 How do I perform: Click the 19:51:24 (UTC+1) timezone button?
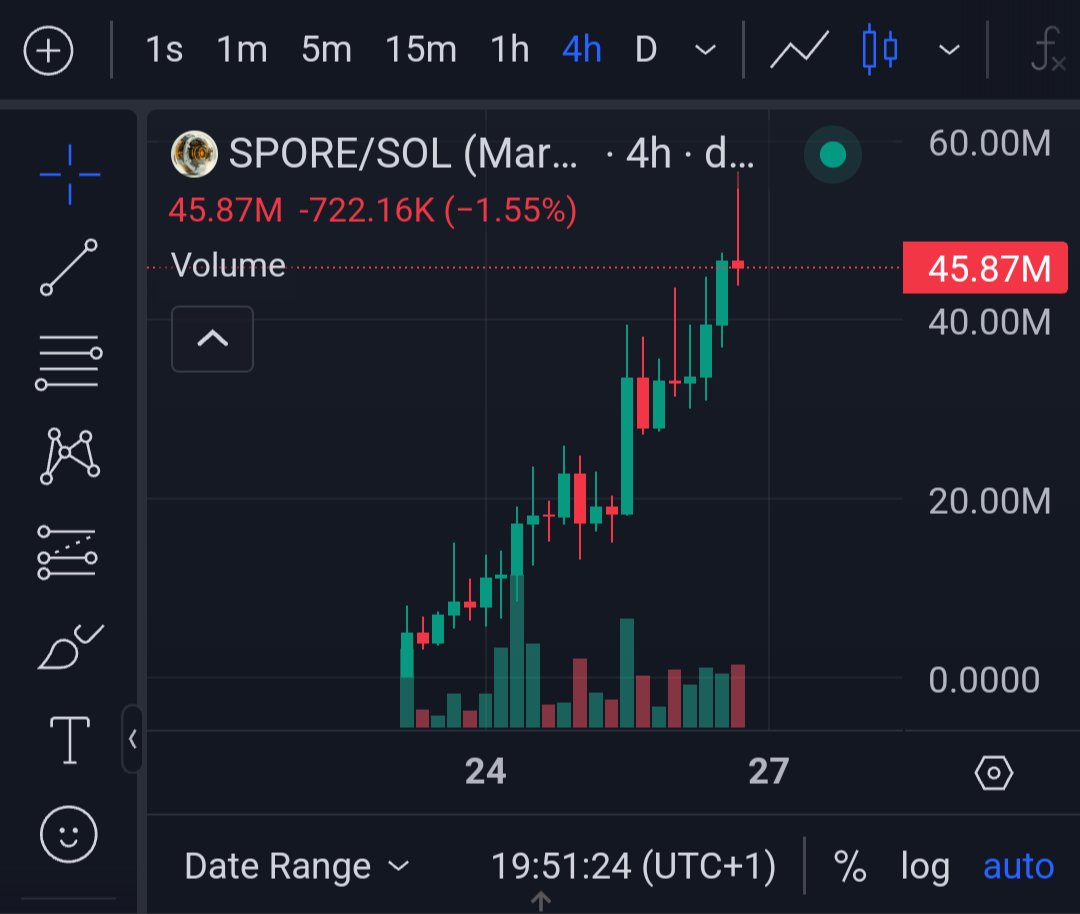(633, 866)
